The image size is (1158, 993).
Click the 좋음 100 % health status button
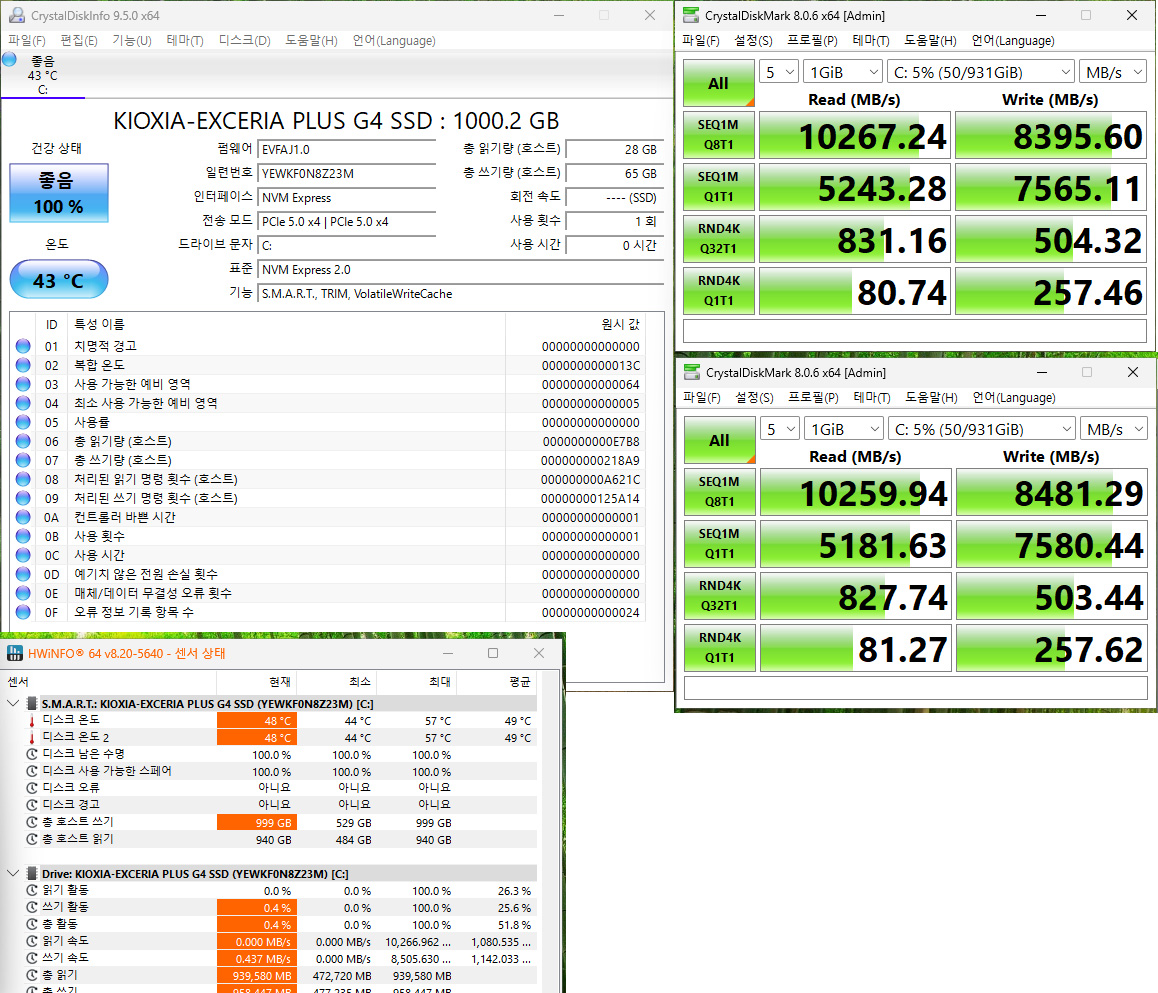pyautogui.click(x=58, y=193)
